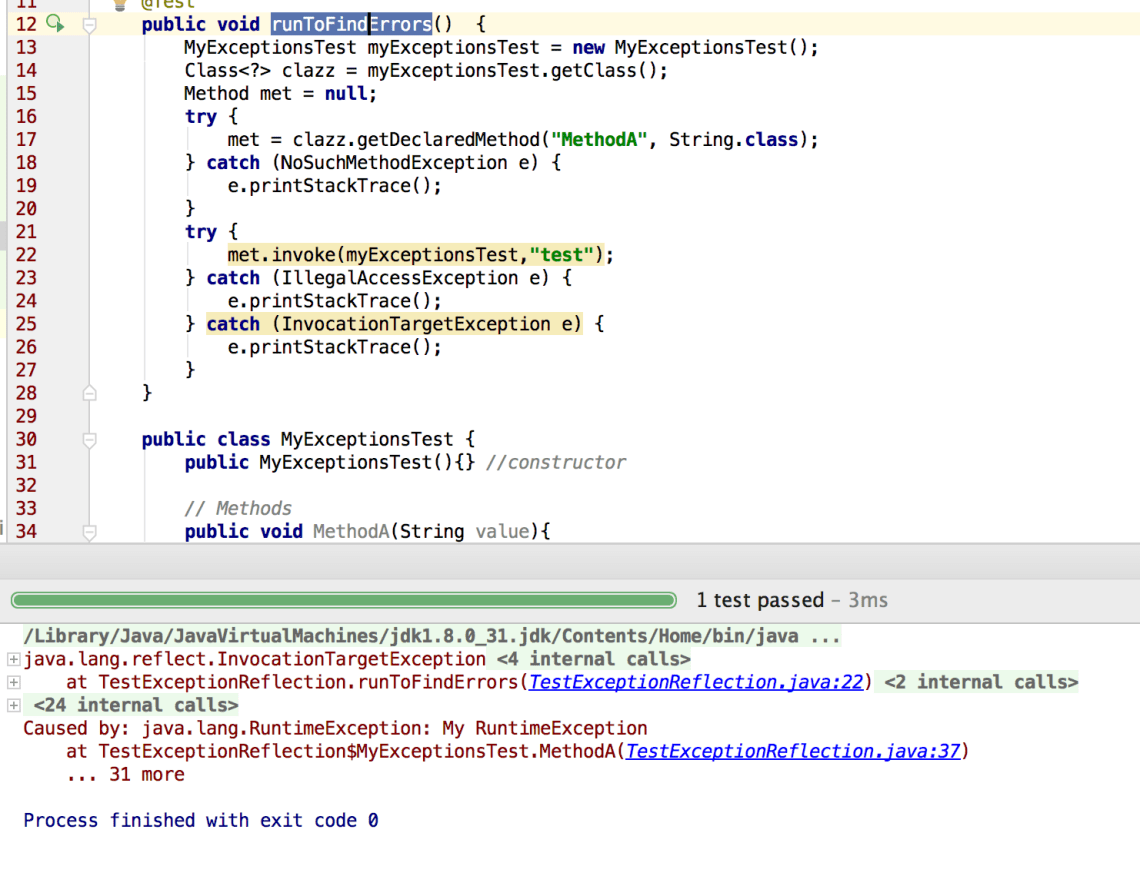Click the highlighted runToFindErrors method name
Viewport: 1140px width, 876px height.
[351, 24]
